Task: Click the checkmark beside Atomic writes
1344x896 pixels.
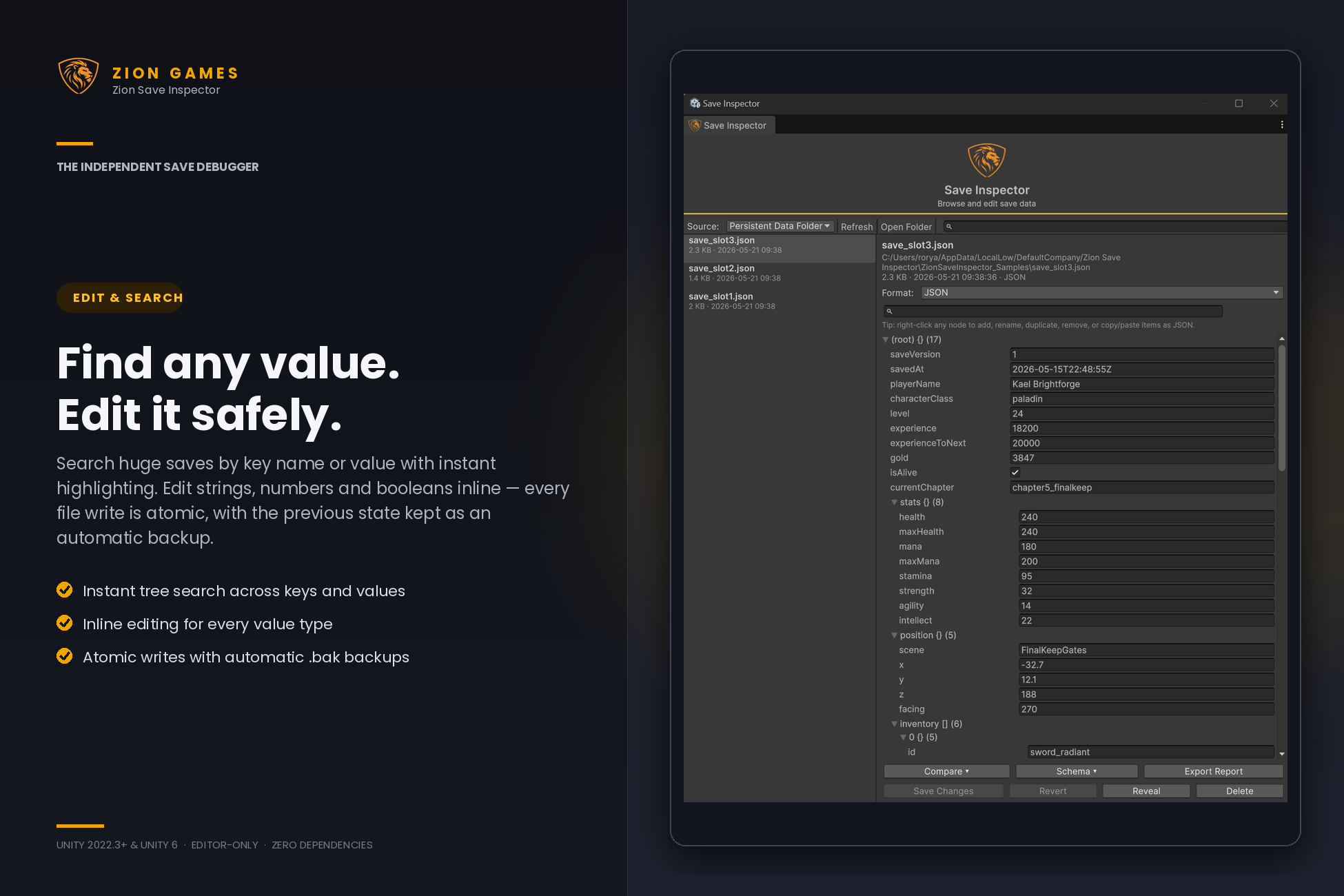Action: click(65, 656)
